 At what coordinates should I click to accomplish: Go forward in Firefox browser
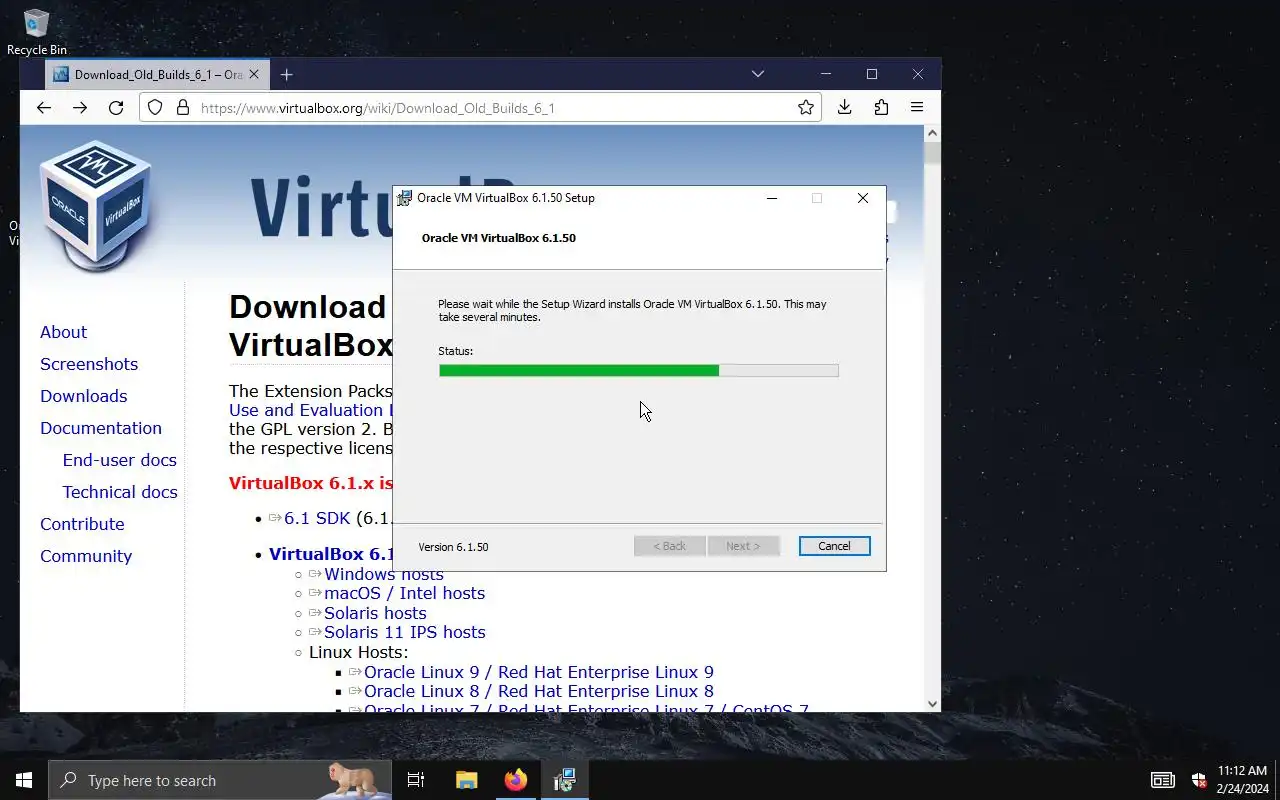(x=80, y=108)
